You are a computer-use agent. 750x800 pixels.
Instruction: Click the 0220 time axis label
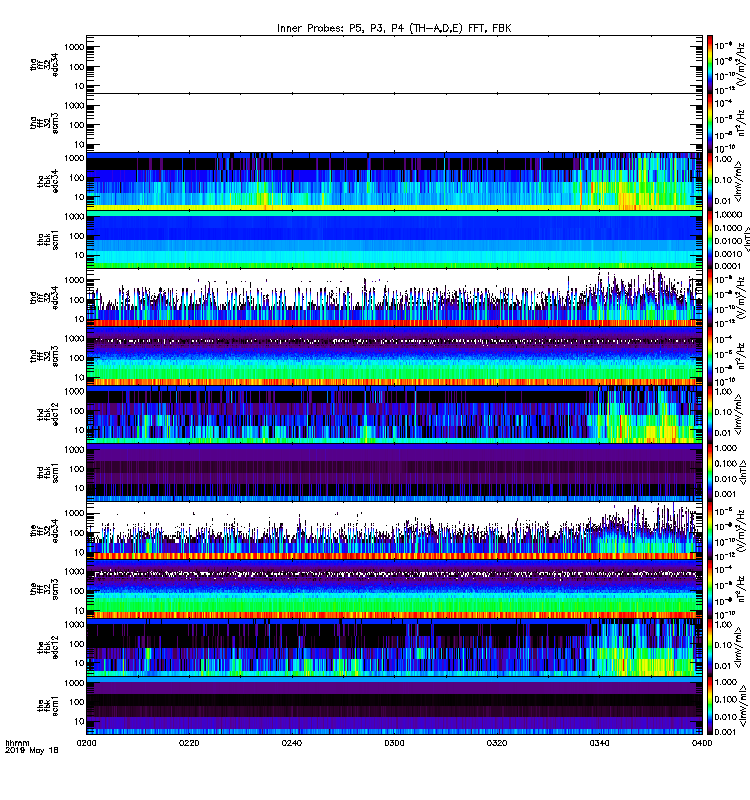pos(189,743)
